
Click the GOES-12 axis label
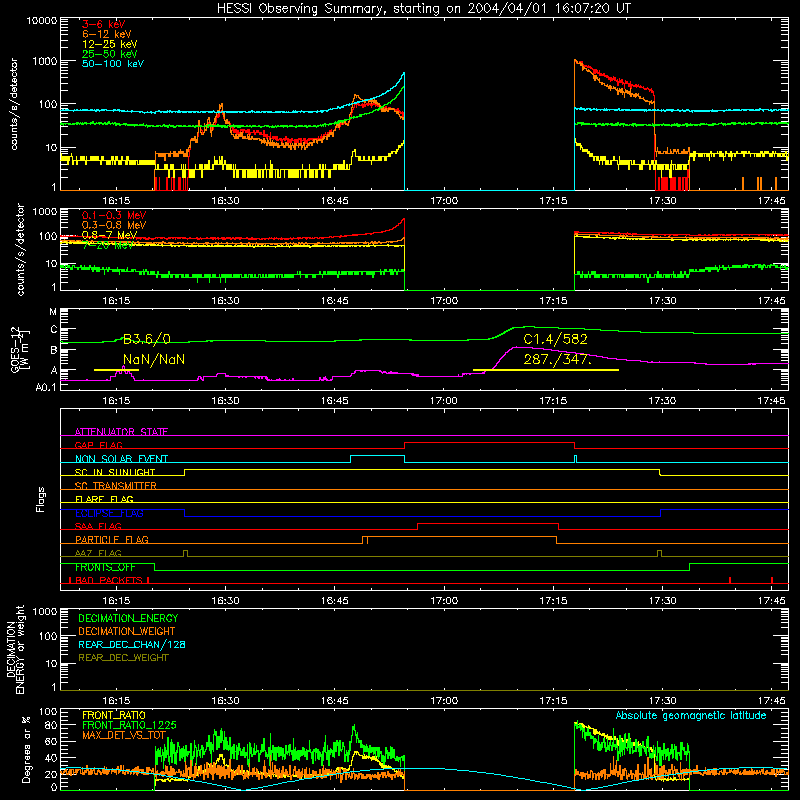click(20, 349)
